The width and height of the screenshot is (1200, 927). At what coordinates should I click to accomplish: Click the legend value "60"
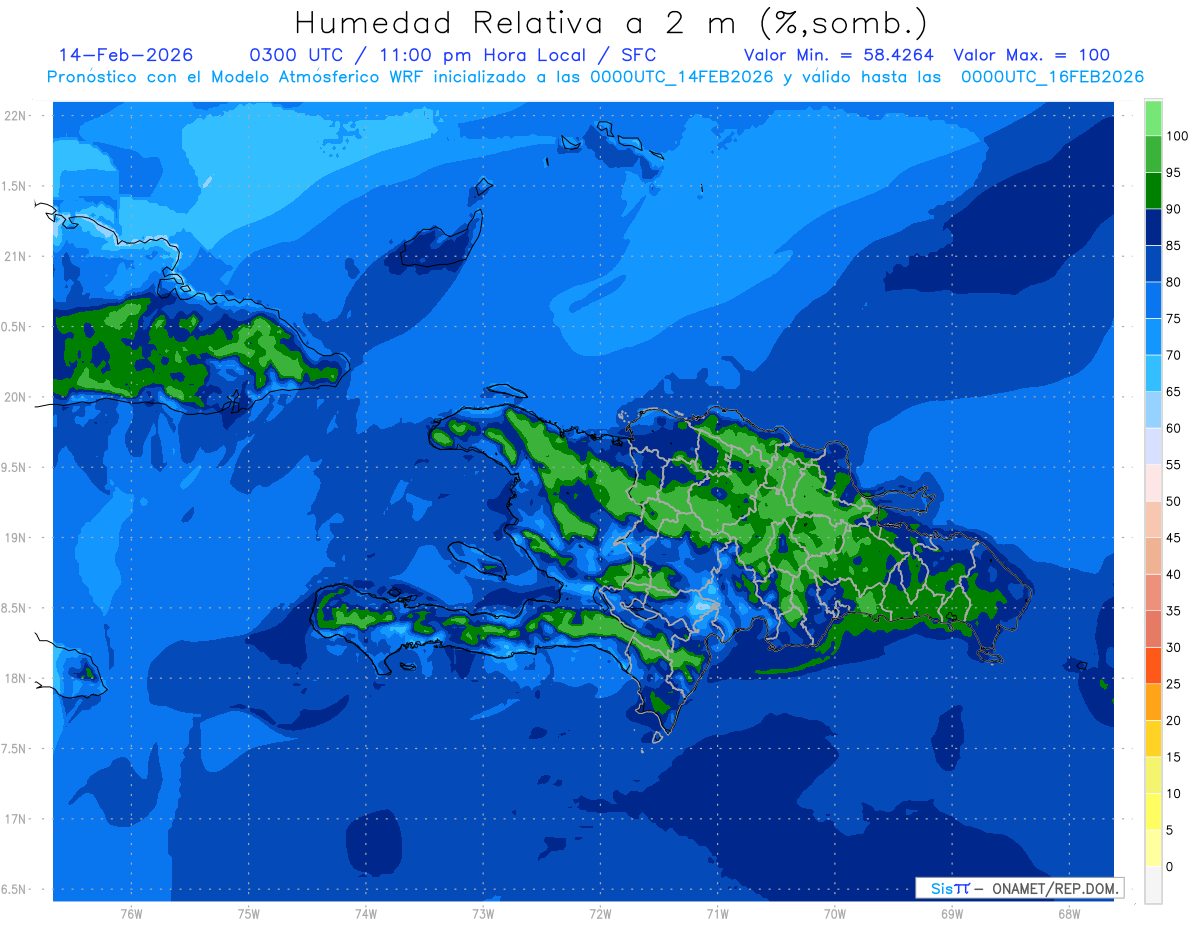1173,428
